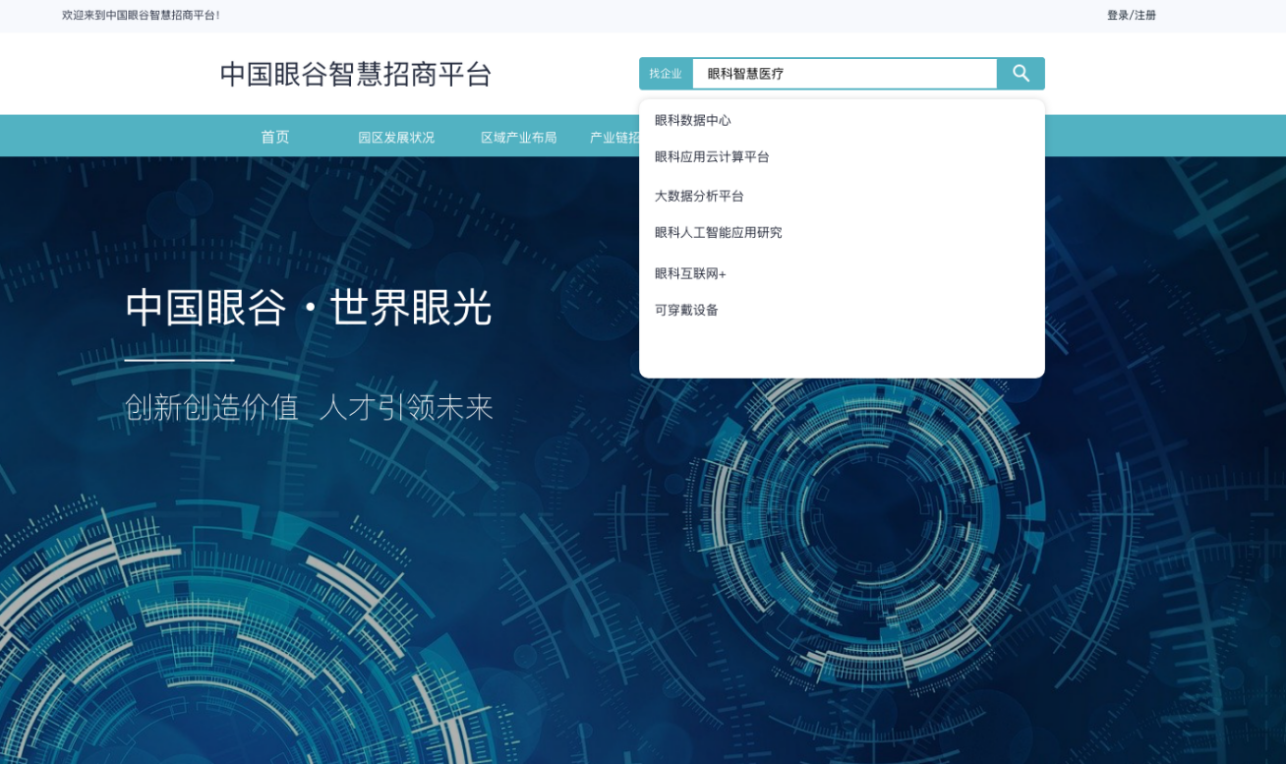The image size is (1286, 764).
Task: Click the 中国眼谷・世界眼光 banner headline
Action: coord(308,308)
